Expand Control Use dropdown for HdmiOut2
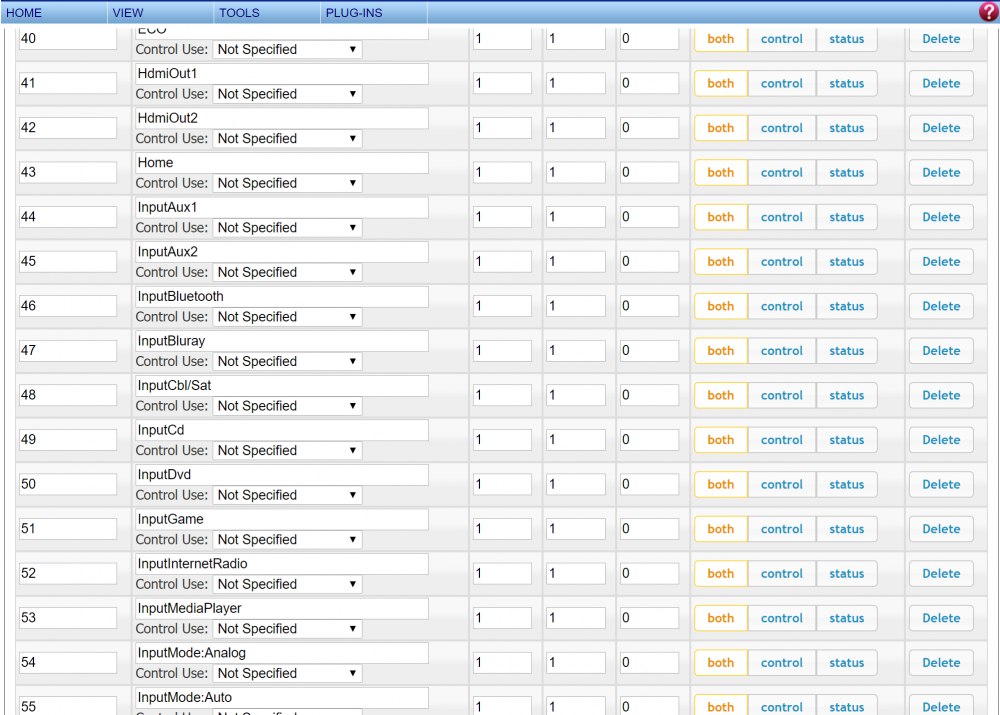Viewport: 1000px width, 715px height. pyautogui.click(x=287, y=139)
